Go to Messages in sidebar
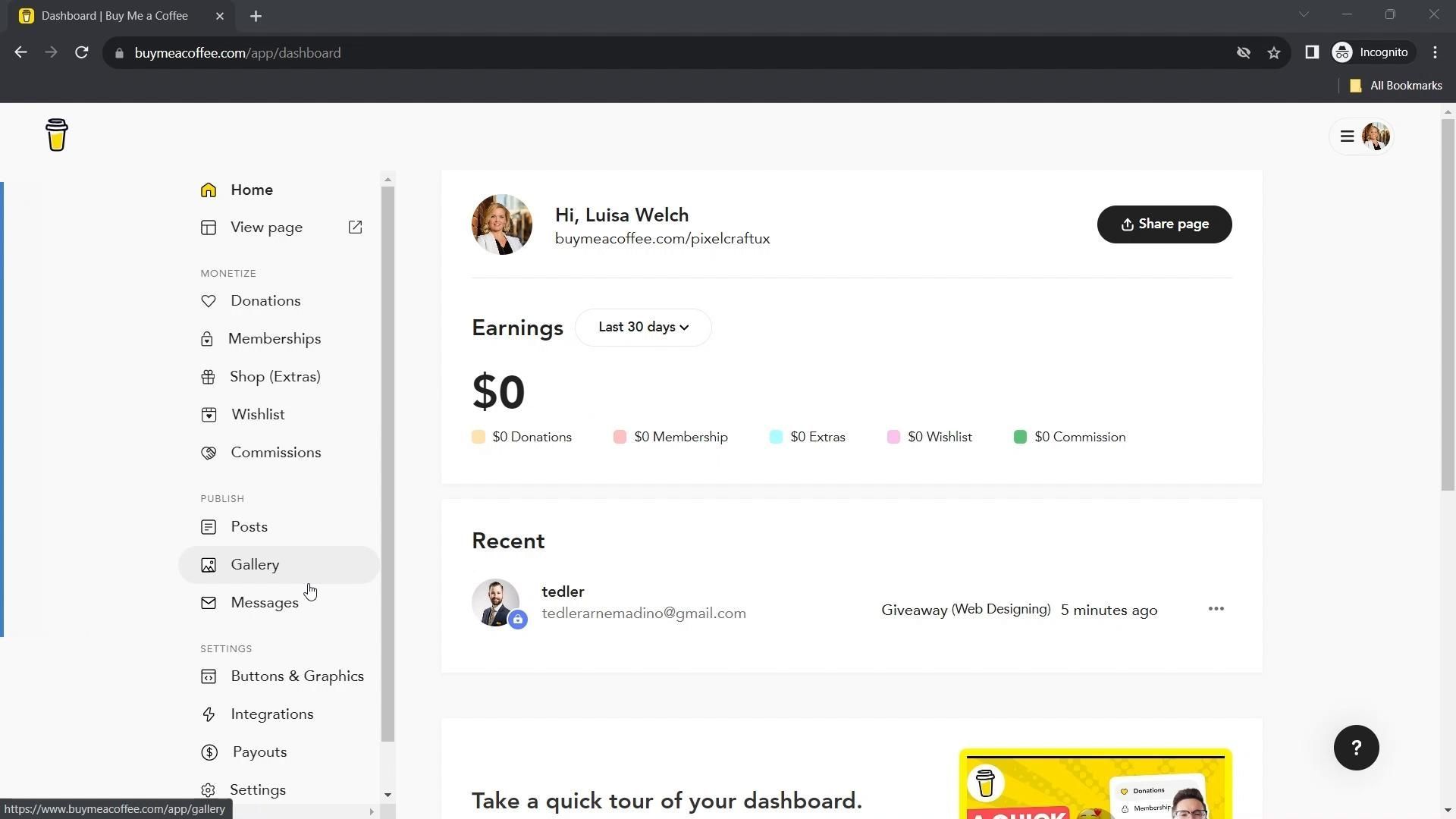1456x819 pixels. click(264, 603)
